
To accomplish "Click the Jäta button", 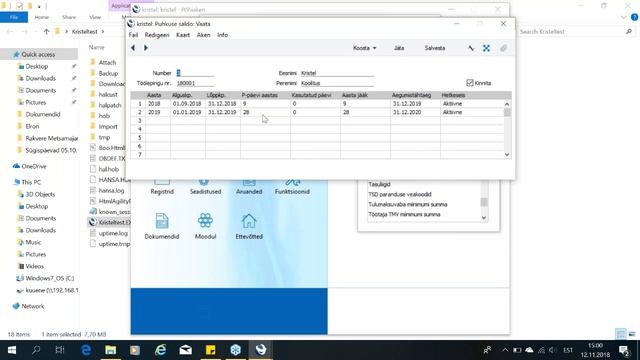I will pyautogui.click(x=399, y=48).
